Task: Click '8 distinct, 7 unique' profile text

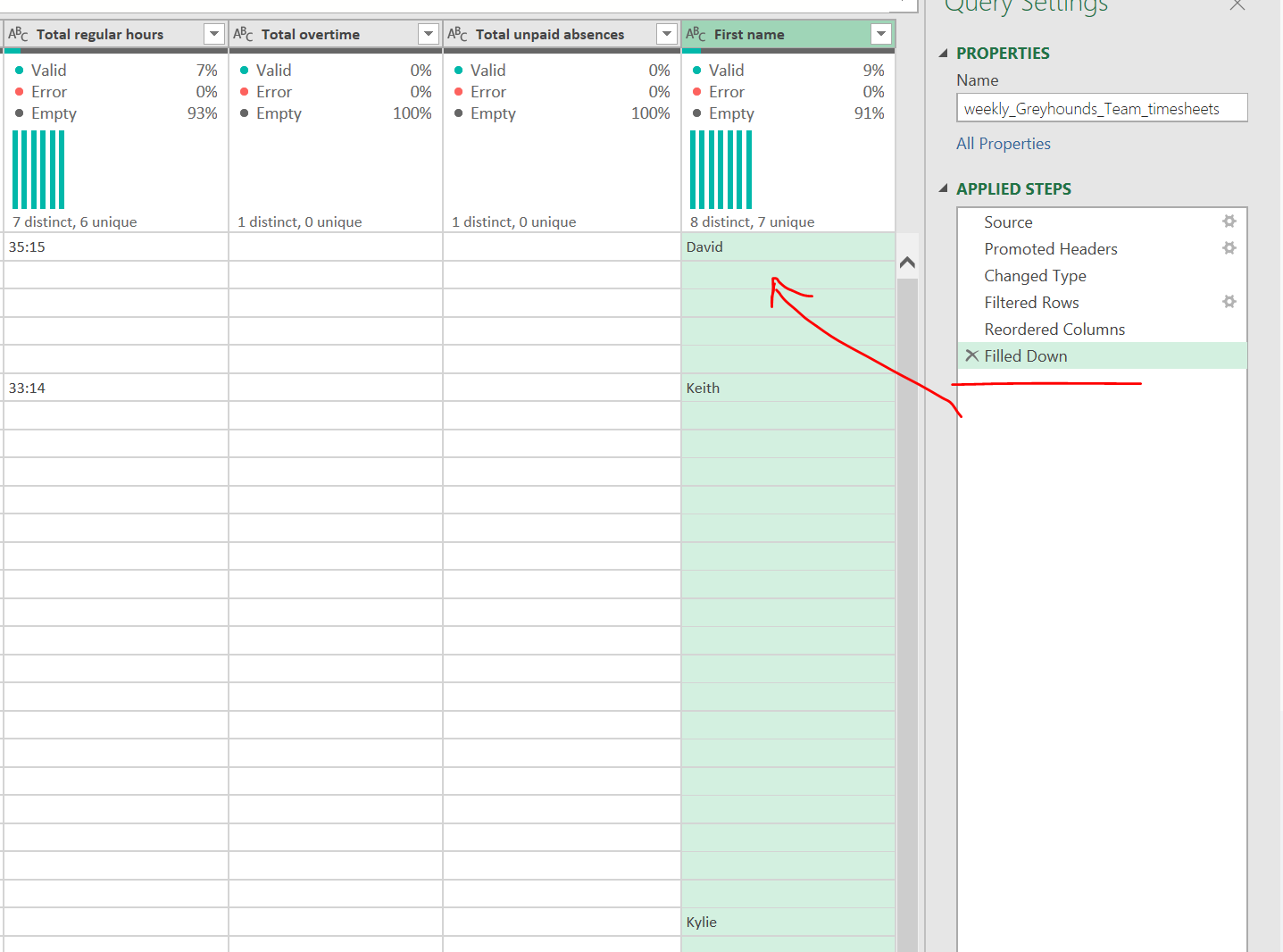Action: (x=752, y=221)
